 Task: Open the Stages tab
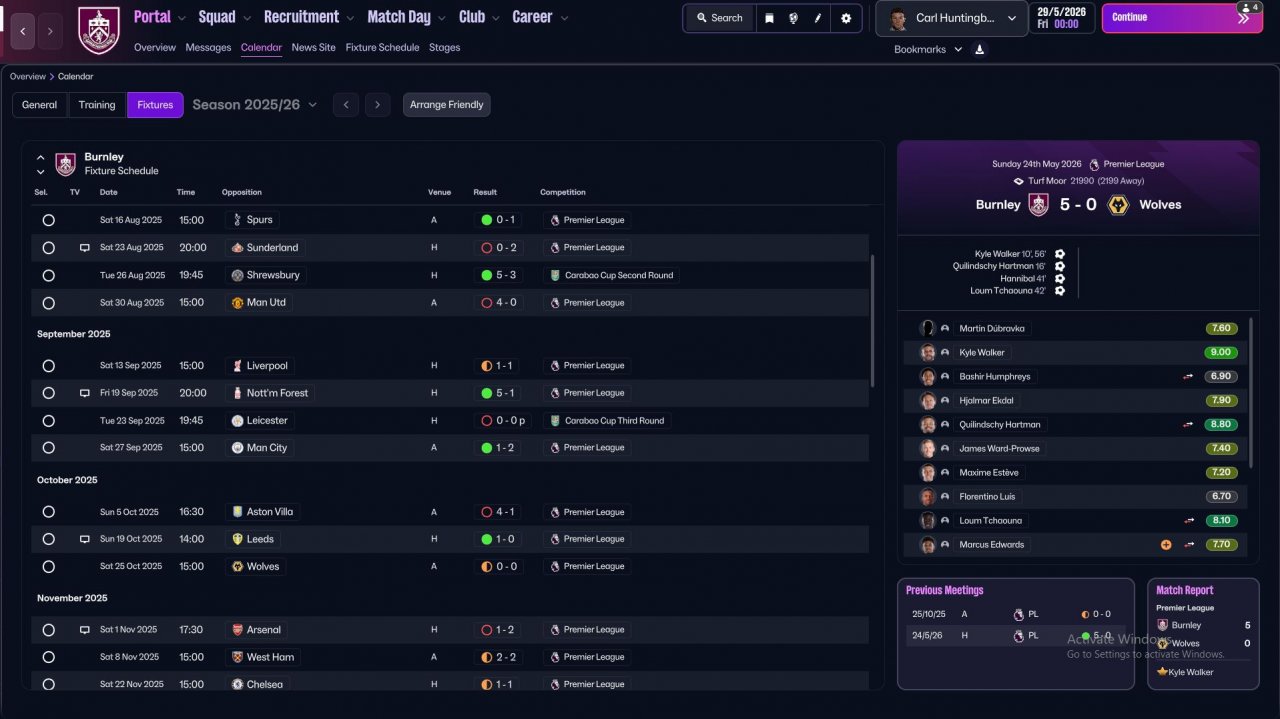pos(444,48)
